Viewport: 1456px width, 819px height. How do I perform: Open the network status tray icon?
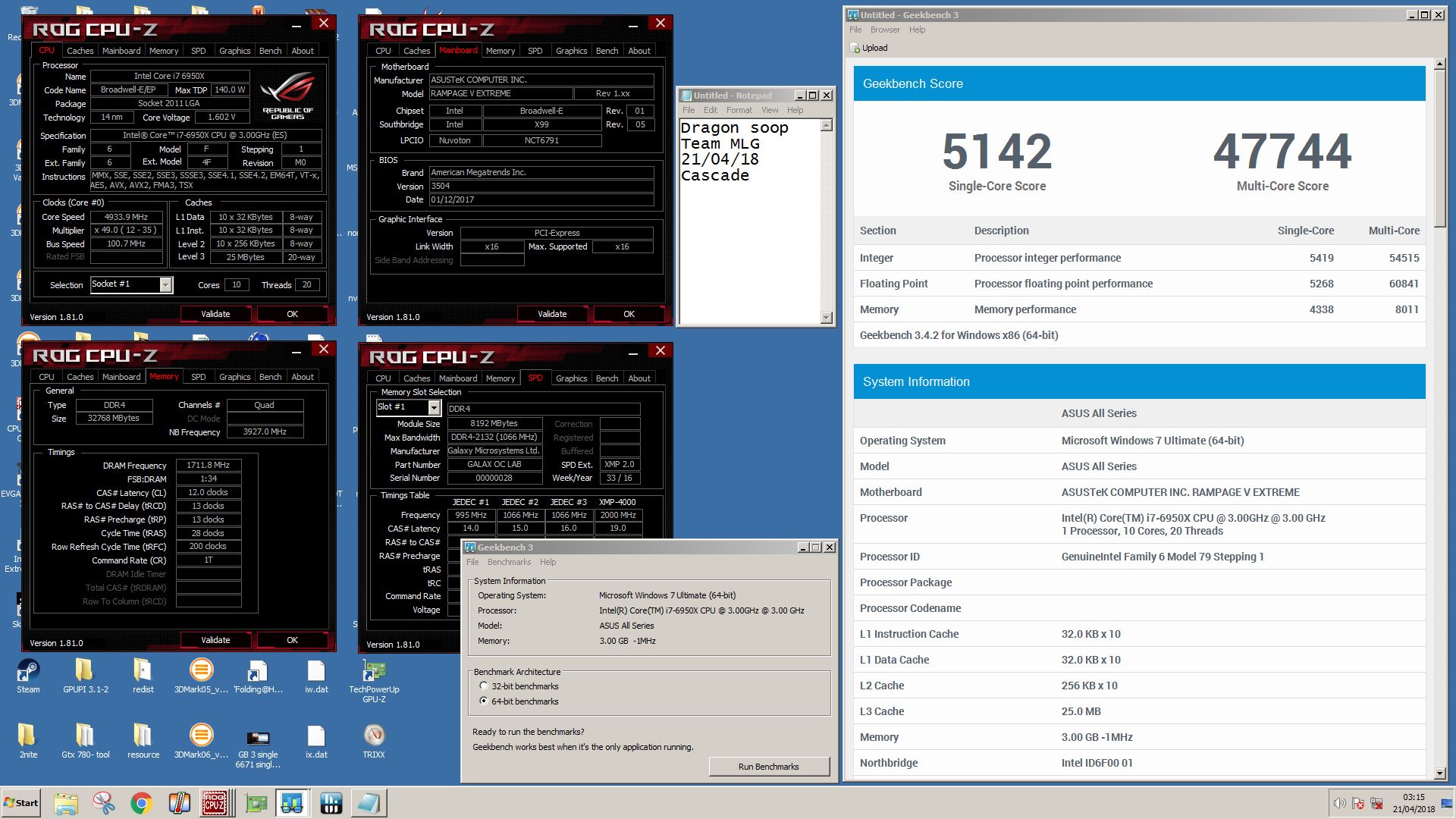(x=1376, y=803)
